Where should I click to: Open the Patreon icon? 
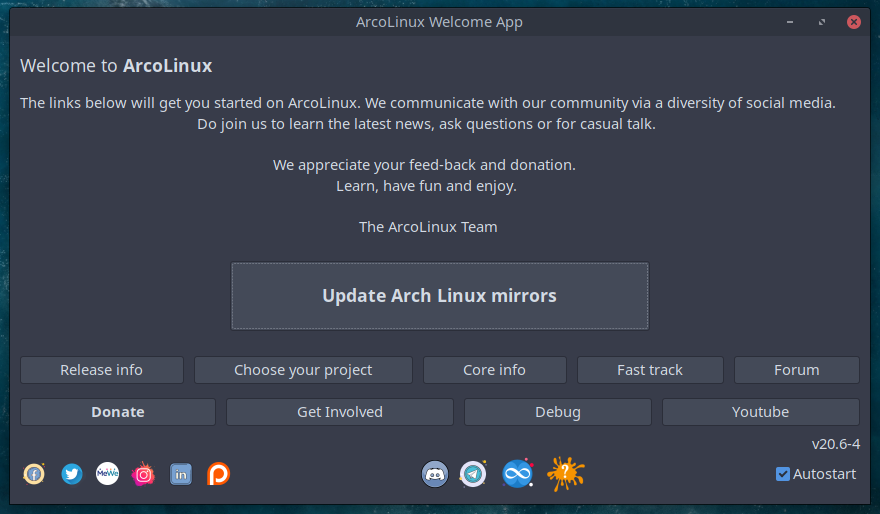click(218, 474)
